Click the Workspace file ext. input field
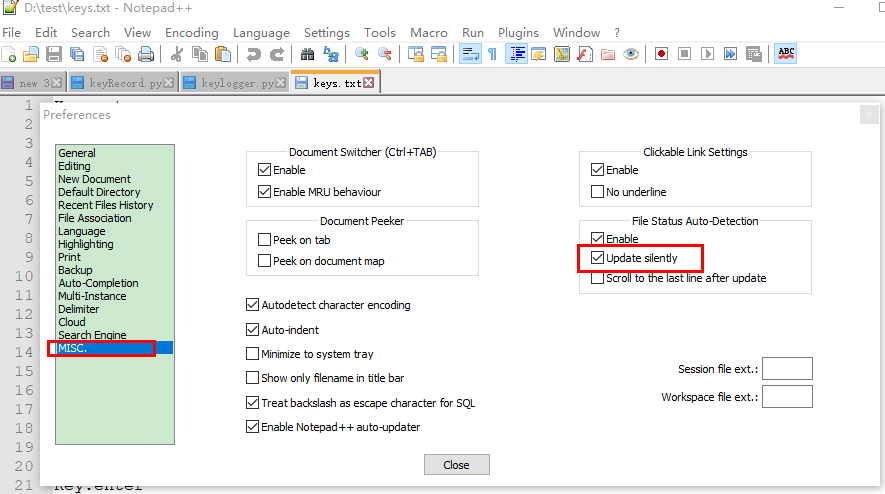This screenshot has width=885, height=494. 787,396
